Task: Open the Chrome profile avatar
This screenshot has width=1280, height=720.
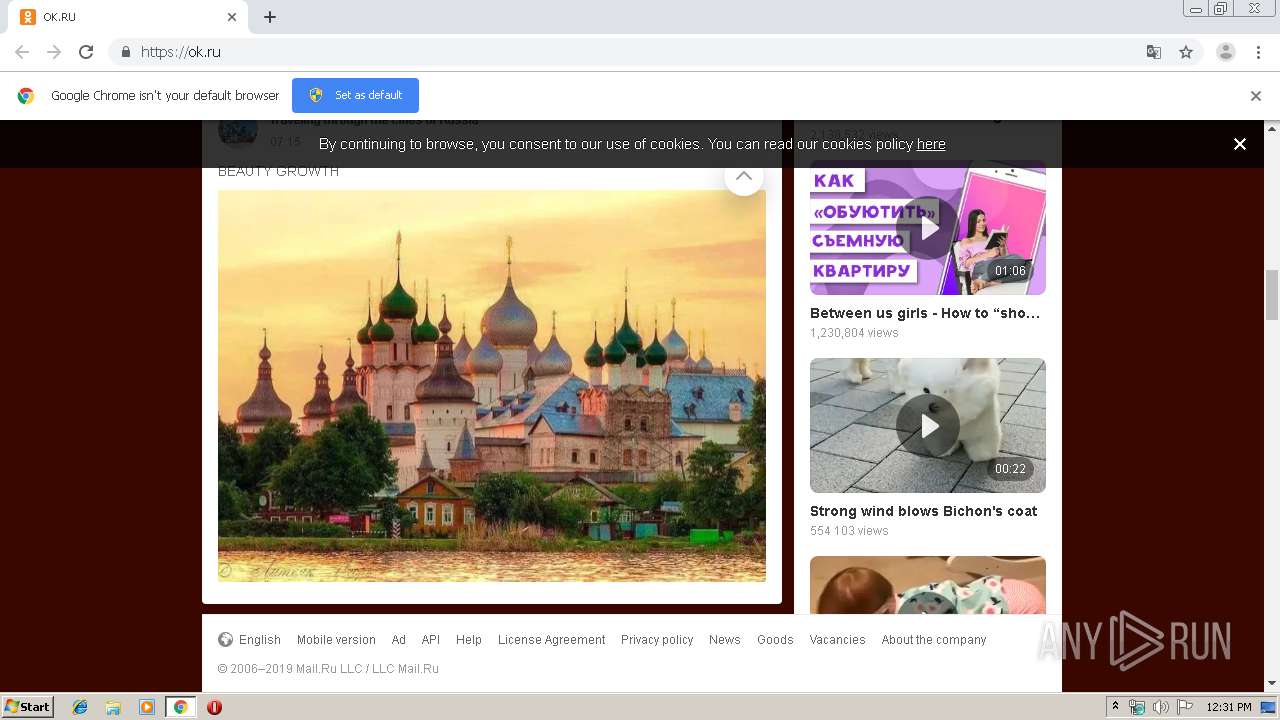Action: pos(1226,52)
